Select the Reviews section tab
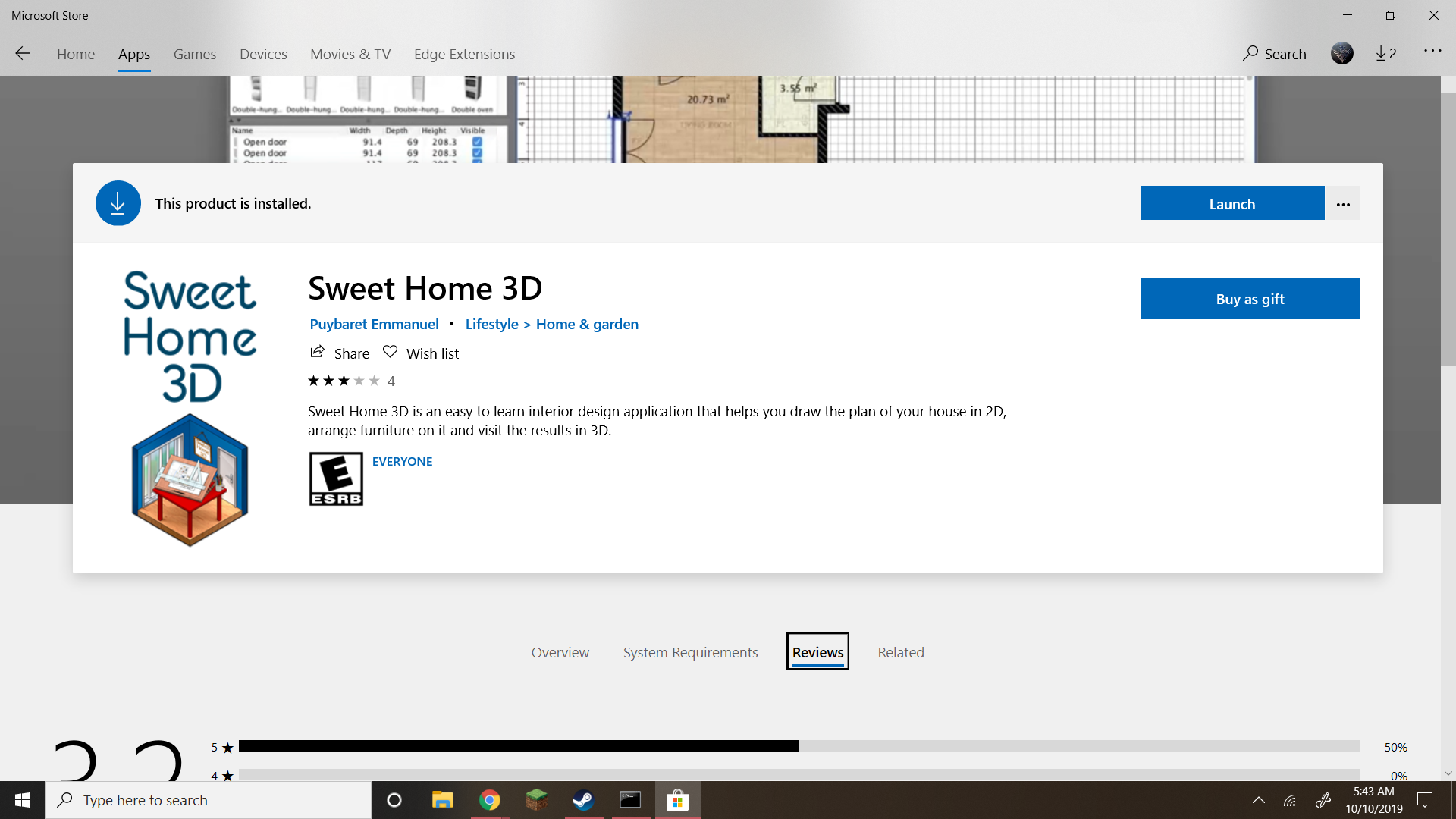1456x819 pixels. tap(817, 652)
